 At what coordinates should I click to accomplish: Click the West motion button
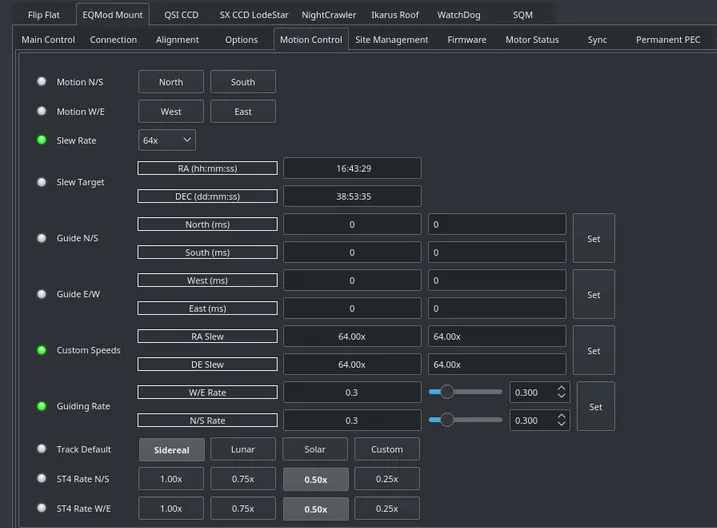(x=171, y=112)
